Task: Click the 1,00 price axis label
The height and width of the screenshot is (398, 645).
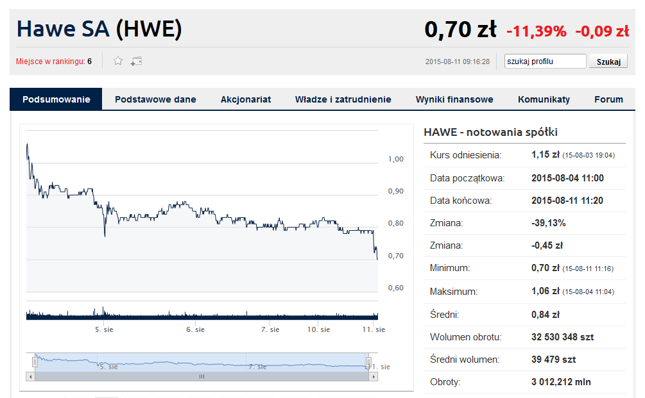Action: 396,159
